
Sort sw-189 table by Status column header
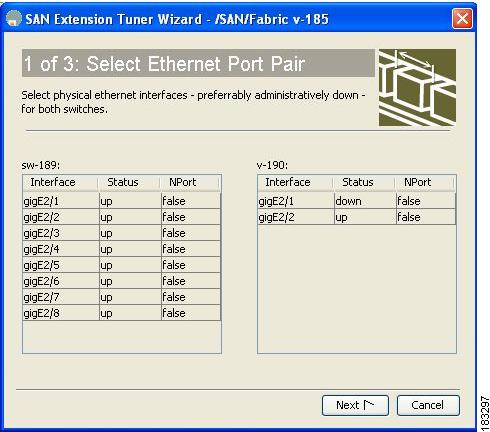tap(129, 183)
